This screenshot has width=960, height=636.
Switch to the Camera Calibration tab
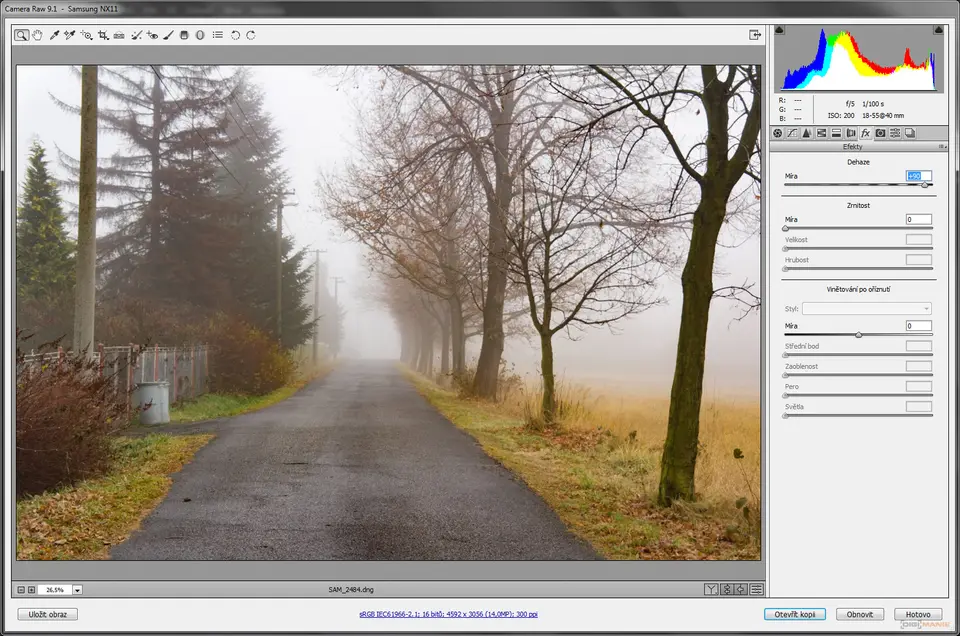point(880,133)
